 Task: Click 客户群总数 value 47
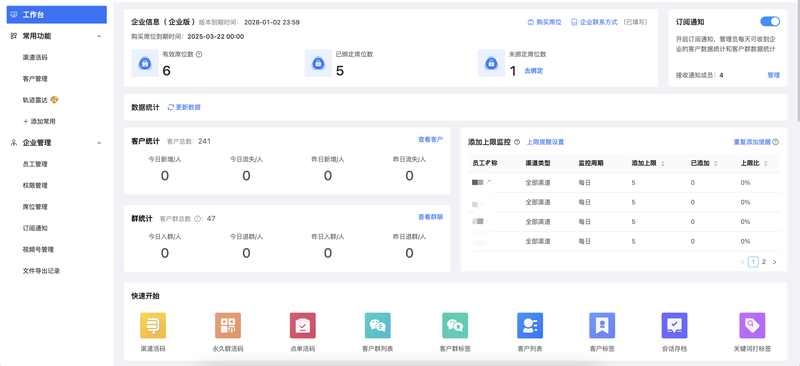point(211,219)
